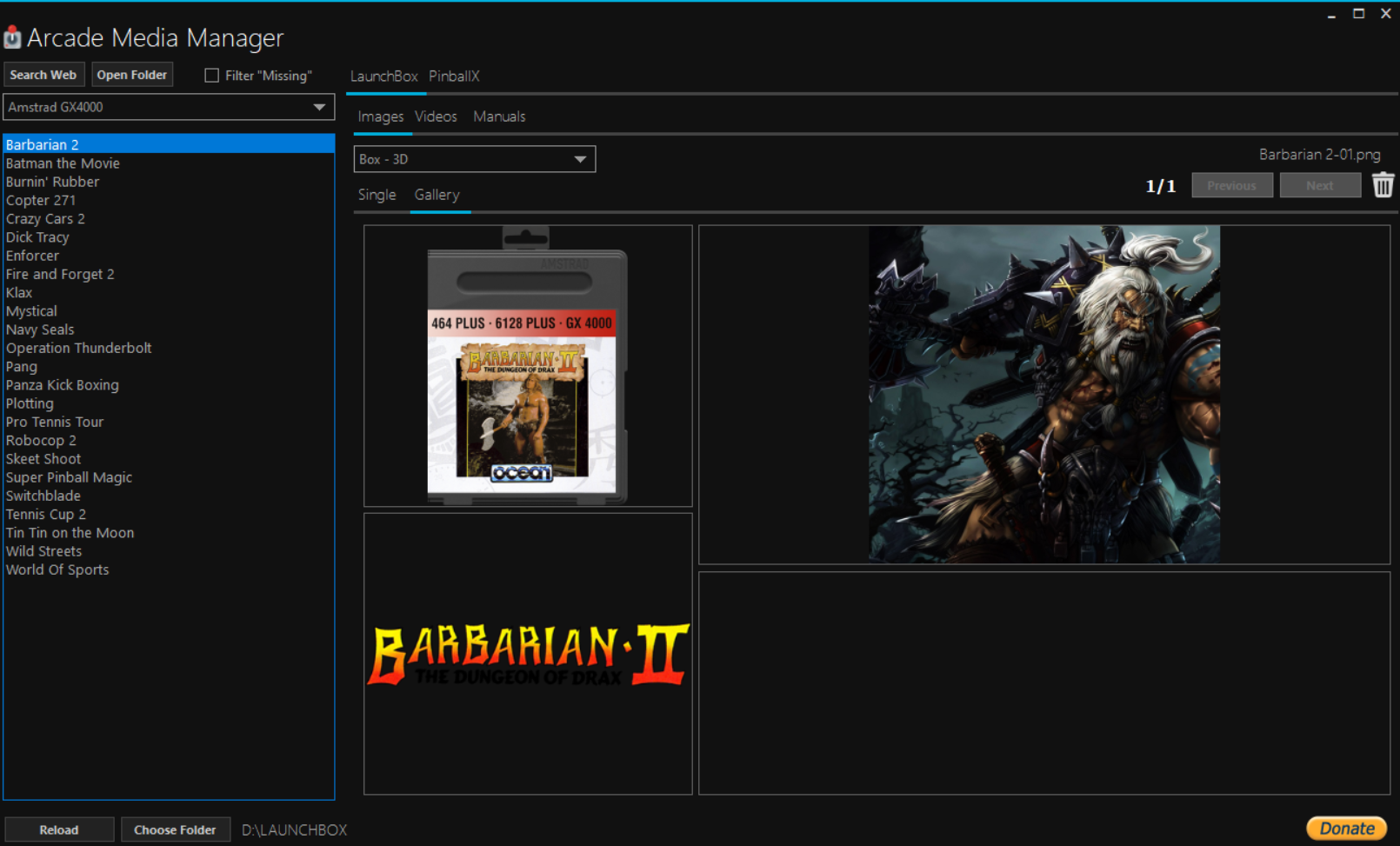Select Panza Kick Boxing in the list

coord(169,385)
